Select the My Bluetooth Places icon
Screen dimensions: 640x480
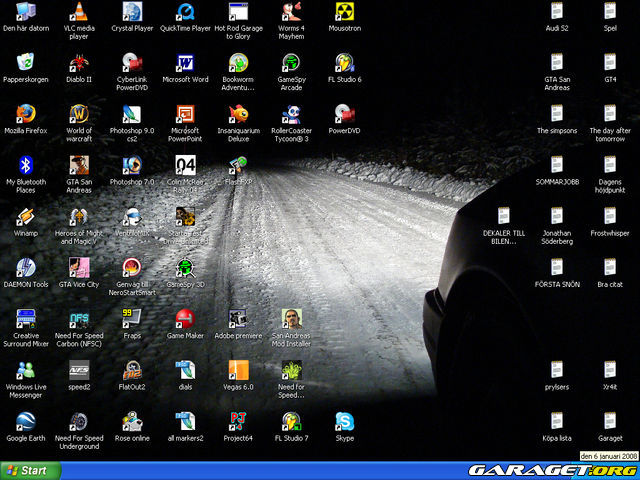(26, 165)
